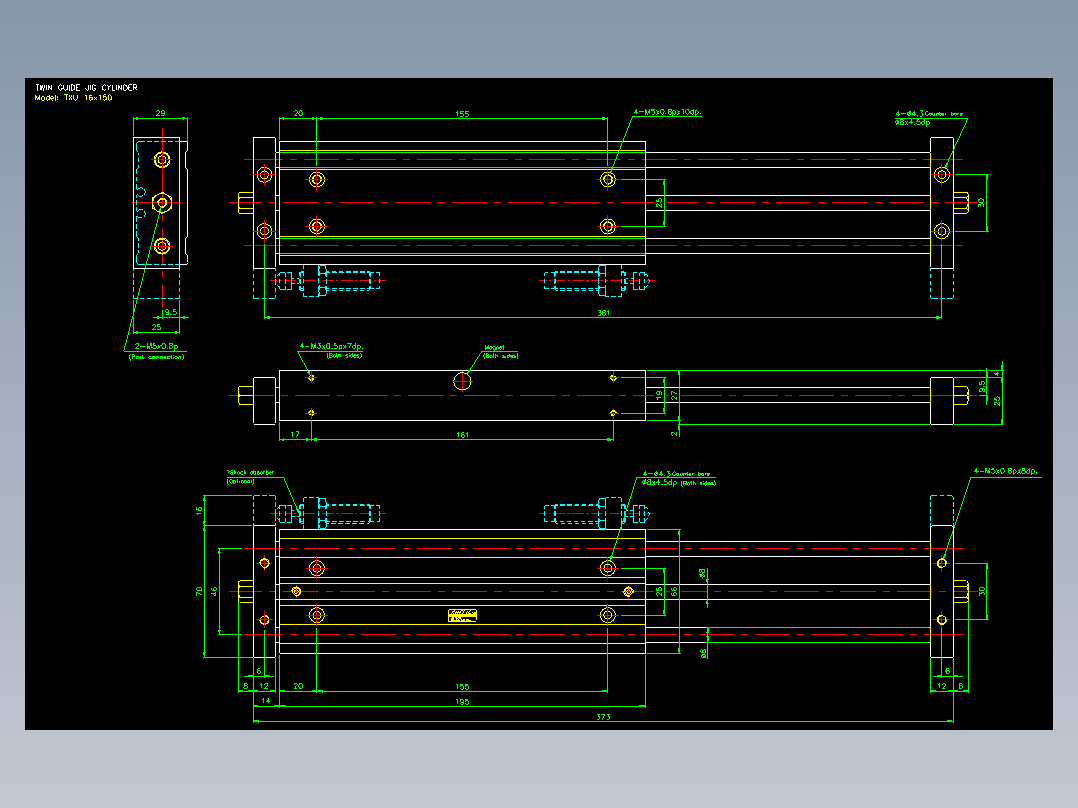Click the 'TWIN GUIDE JIG CYLINDER' title text

pyautogui.click(x=87, y=87)
